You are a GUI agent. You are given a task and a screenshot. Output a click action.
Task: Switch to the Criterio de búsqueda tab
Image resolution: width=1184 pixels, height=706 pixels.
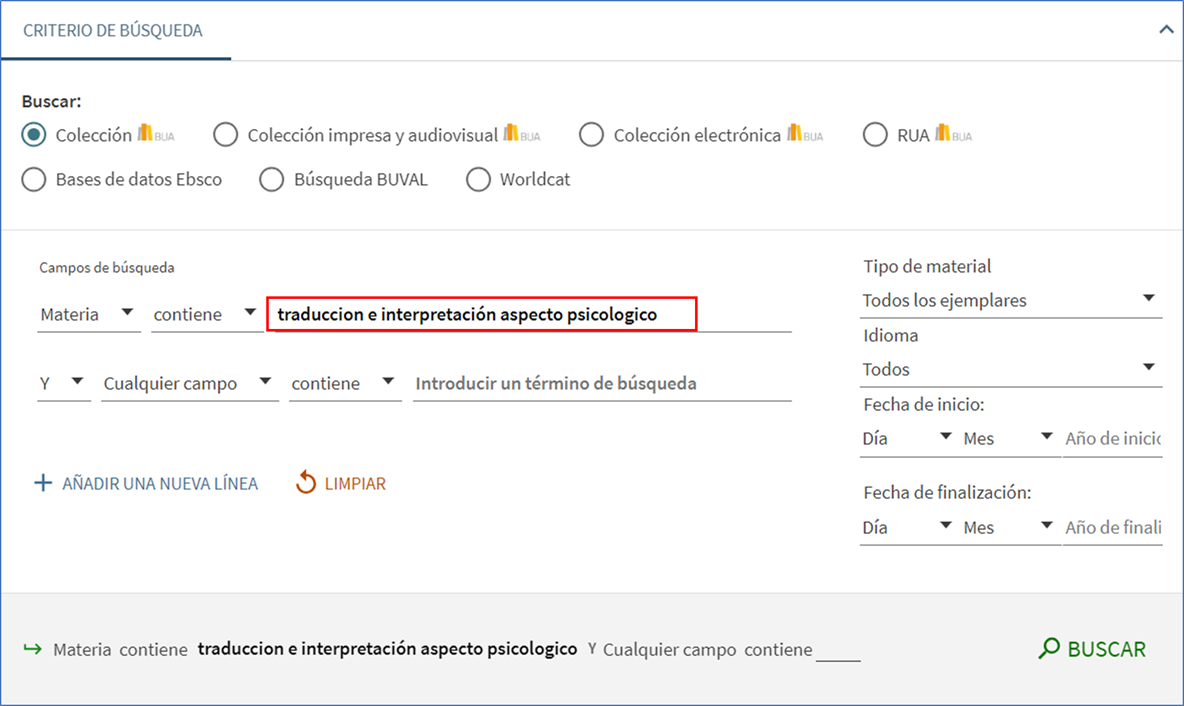pyautogui.click(x=113, y=31)
